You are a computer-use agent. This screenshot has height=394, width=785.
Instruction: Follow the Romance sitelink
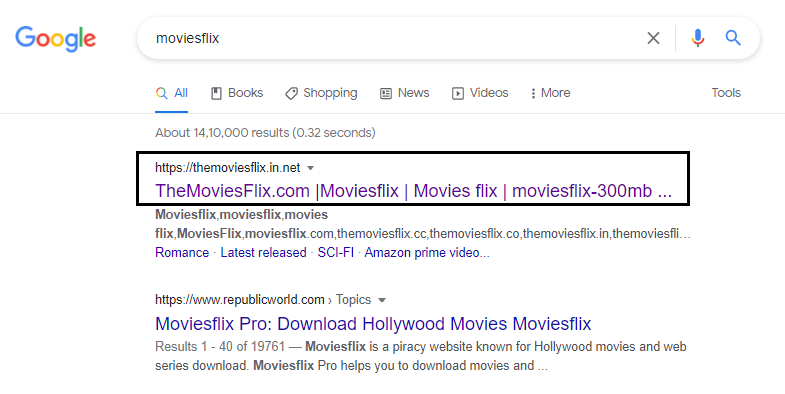click(x=182, y=252)
